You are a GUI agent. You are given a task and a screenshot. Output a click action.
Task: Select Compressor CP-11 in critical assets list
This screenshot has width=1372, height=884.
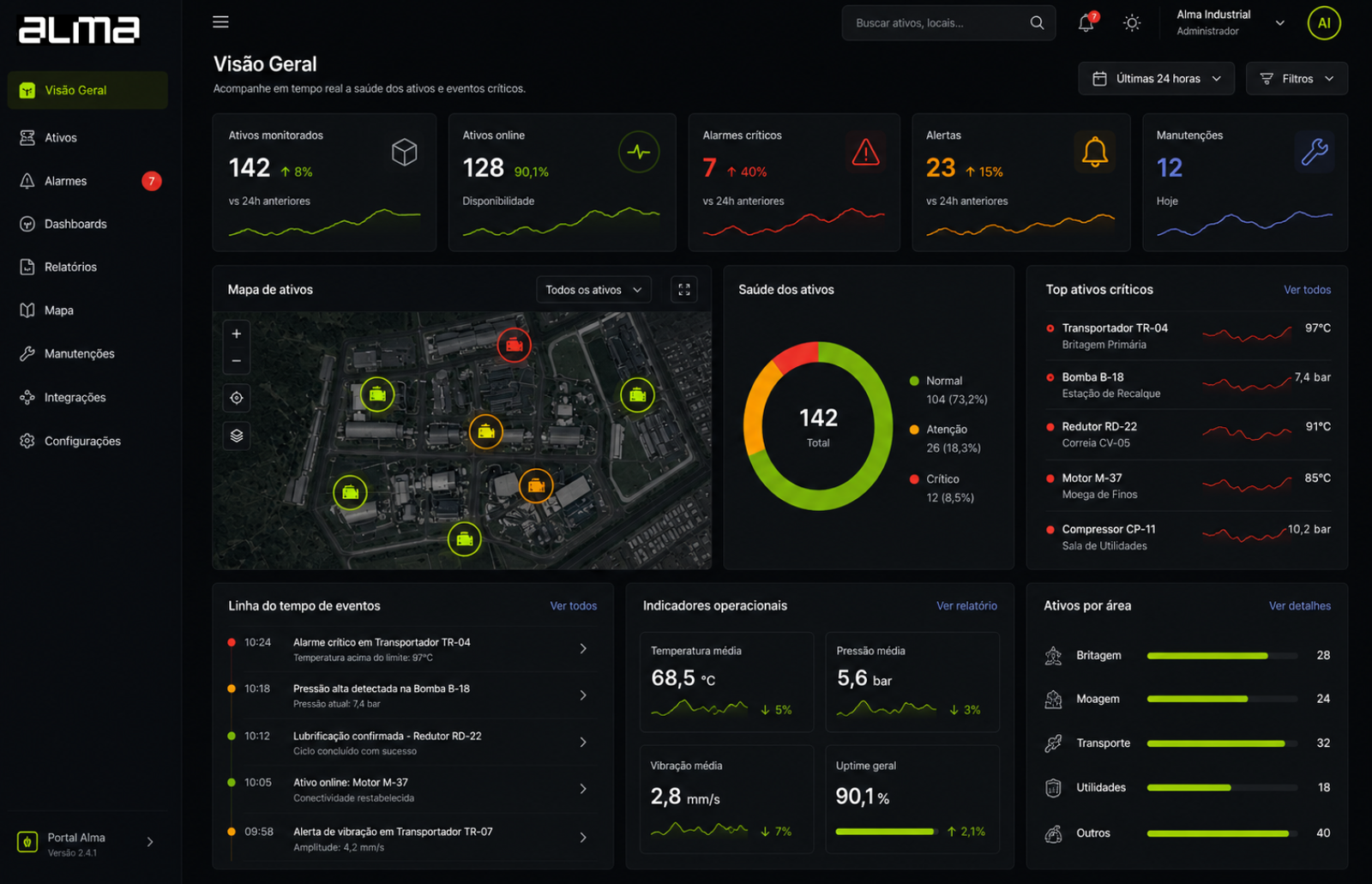1188,538
